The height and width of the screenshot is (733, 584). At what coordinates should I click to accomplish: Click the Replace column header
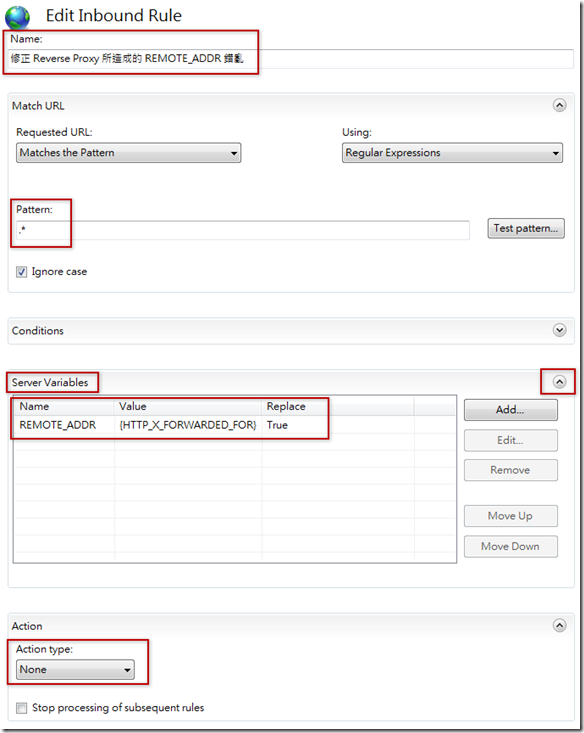[x=338, y=407]
